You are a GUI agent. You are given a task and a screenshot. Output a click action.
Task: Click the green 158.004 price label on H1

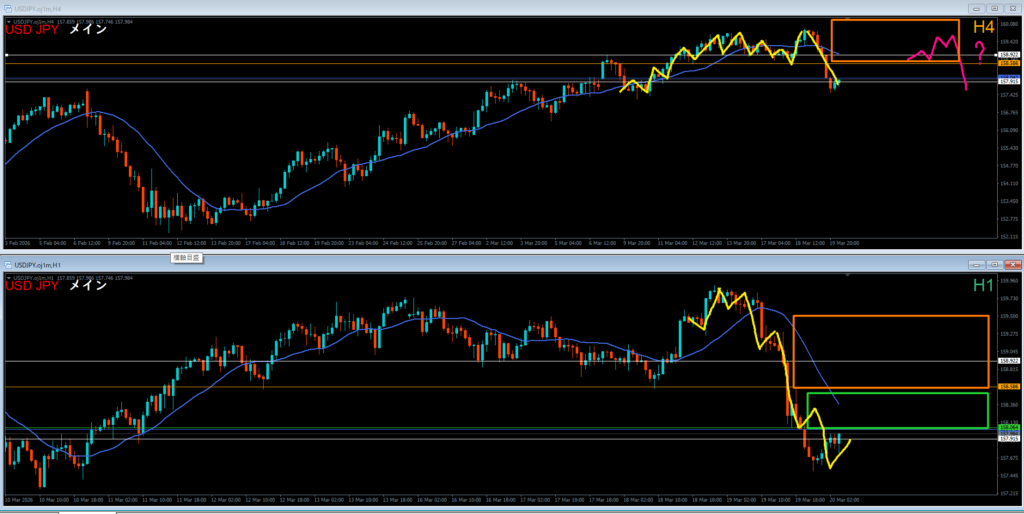1009,427
